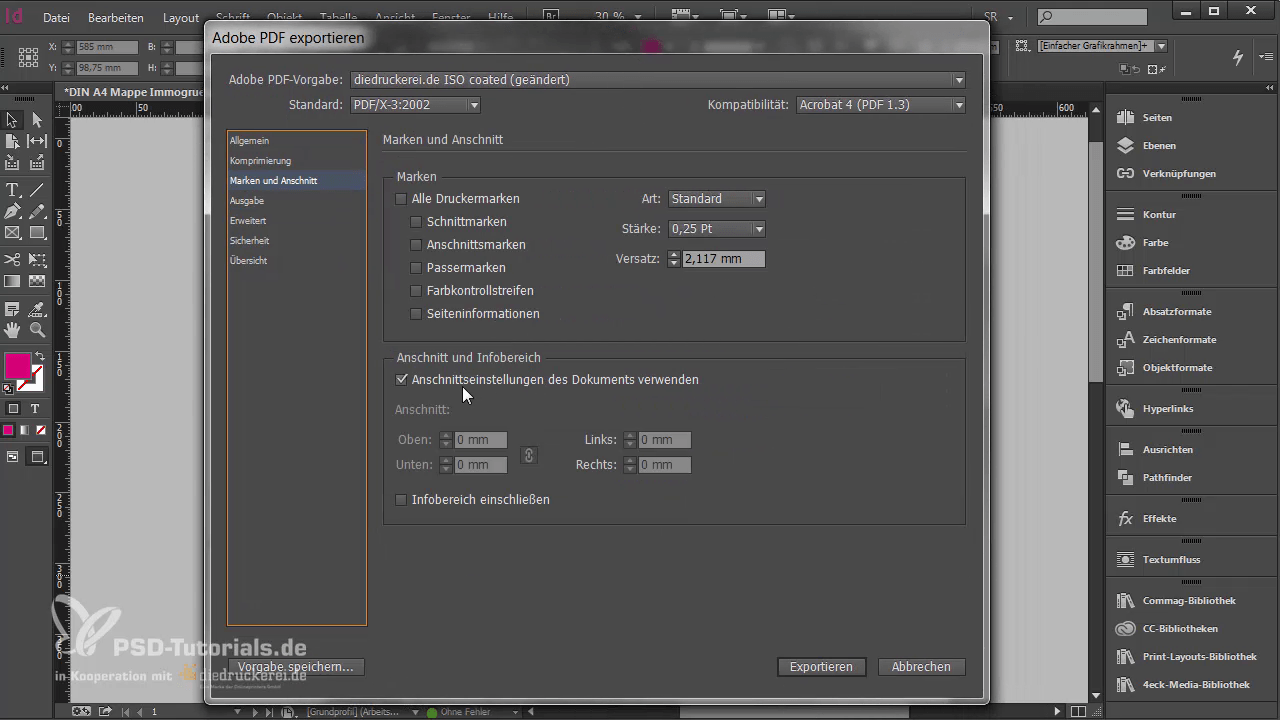
Task: Select the Gap tool
Action: [37, 142]
